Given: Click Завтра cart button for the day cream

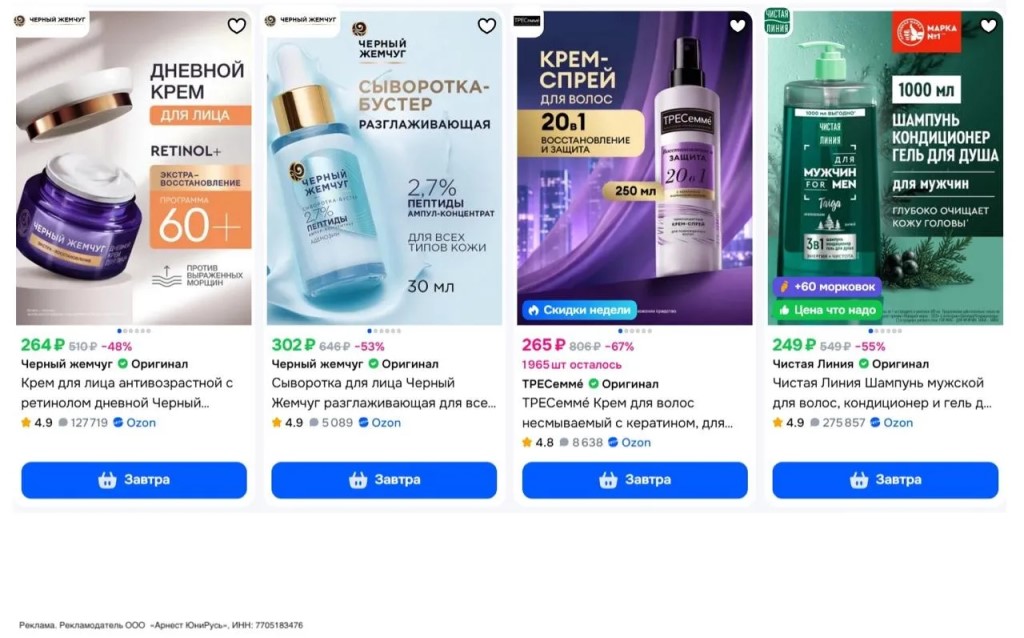Looking at the screenshot, I should (x=134, y=480).
